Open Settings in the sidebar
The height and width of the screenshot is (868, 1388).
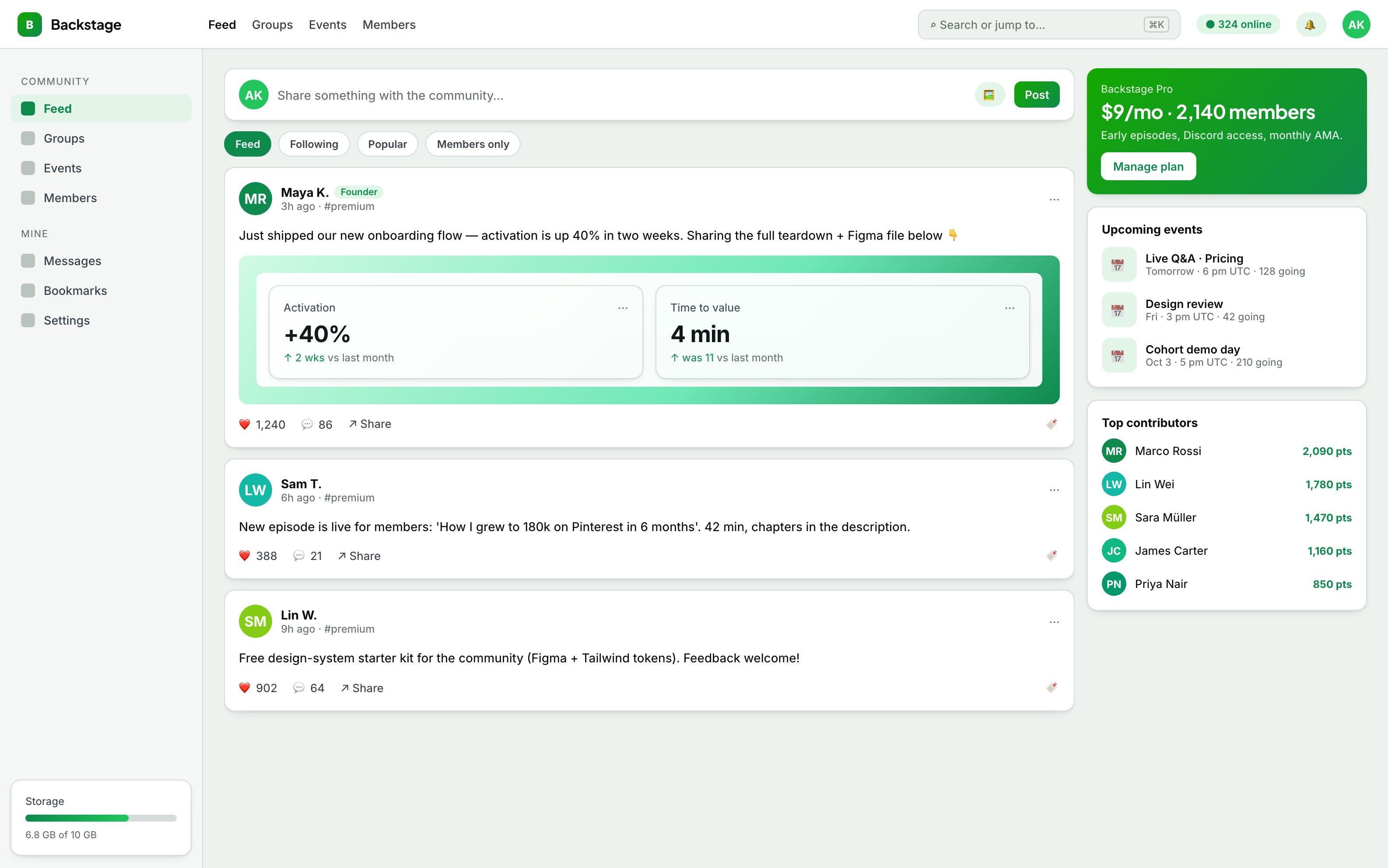click(101, 320)
